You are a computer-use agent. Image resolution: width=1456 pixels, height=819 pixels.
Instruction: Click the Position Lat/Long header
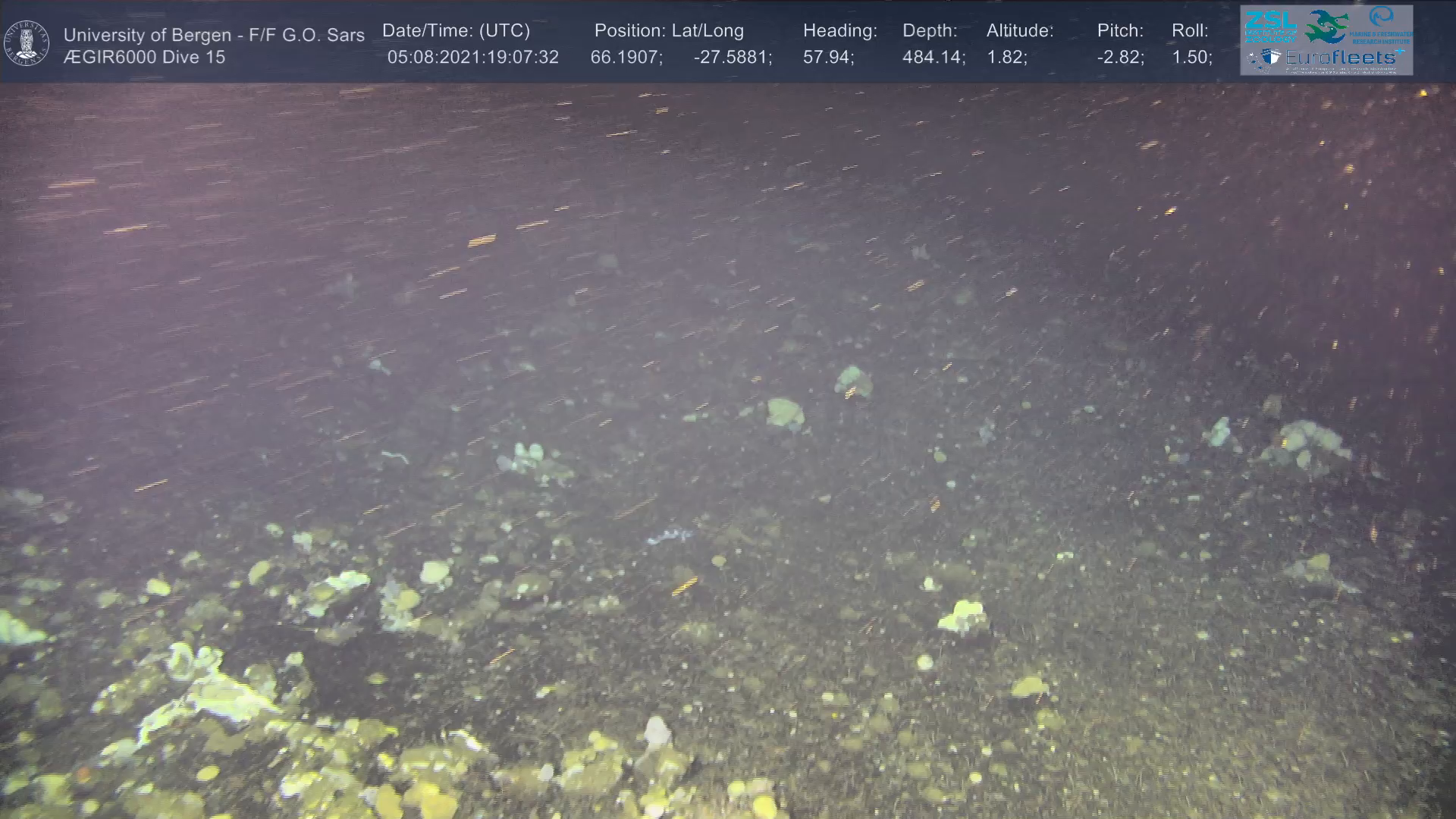click(x=668, y=30)
